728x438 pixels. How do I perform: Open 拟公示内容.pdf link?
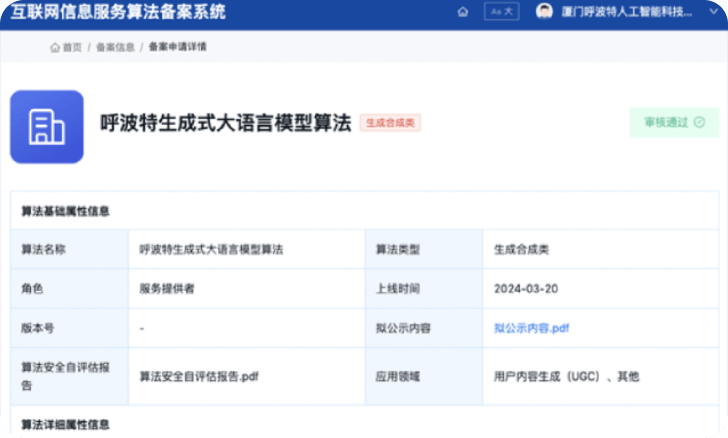pyautogui.click(x=532, y=328)
